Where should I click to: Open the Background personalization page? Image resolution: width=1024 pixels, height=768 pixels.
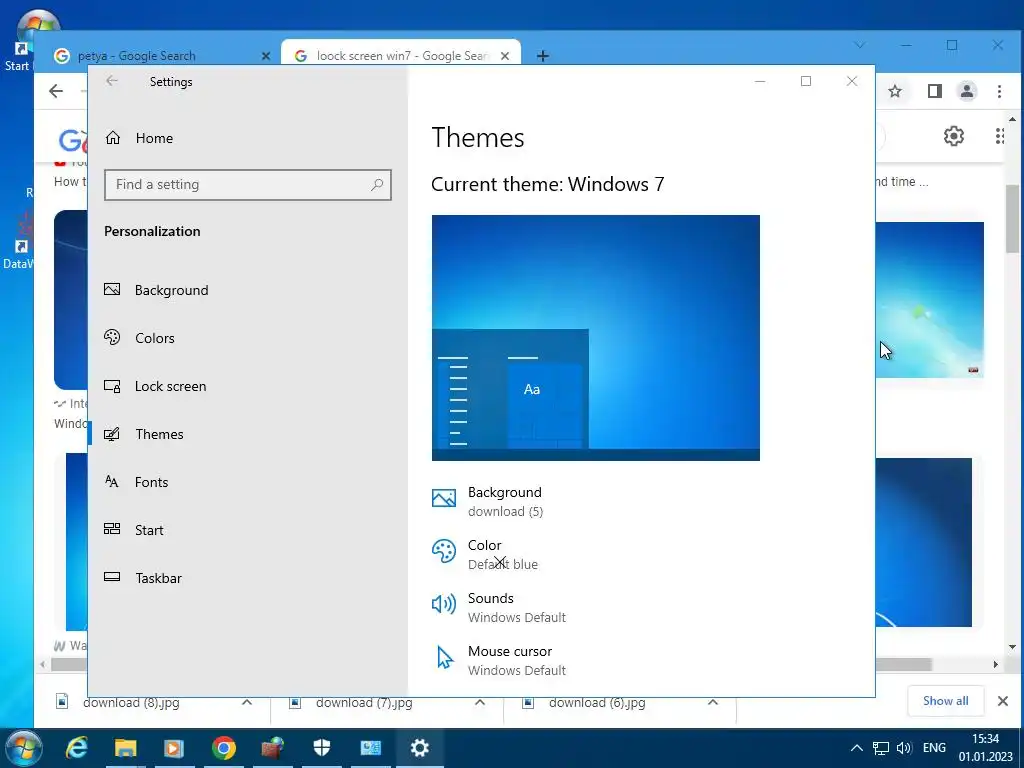tap(171, 290)
